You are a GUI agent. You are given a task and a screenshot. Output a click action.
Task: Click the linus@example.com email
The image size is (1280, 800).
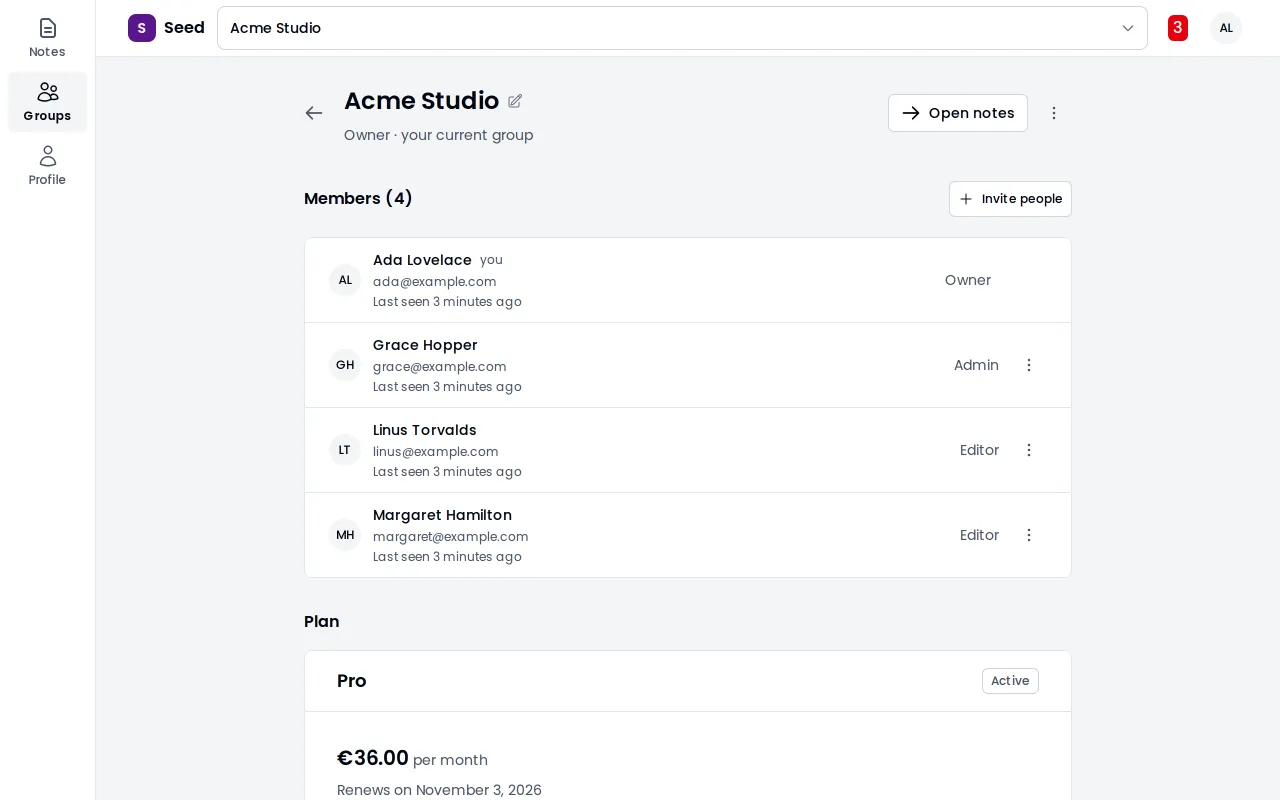[436, 452]
